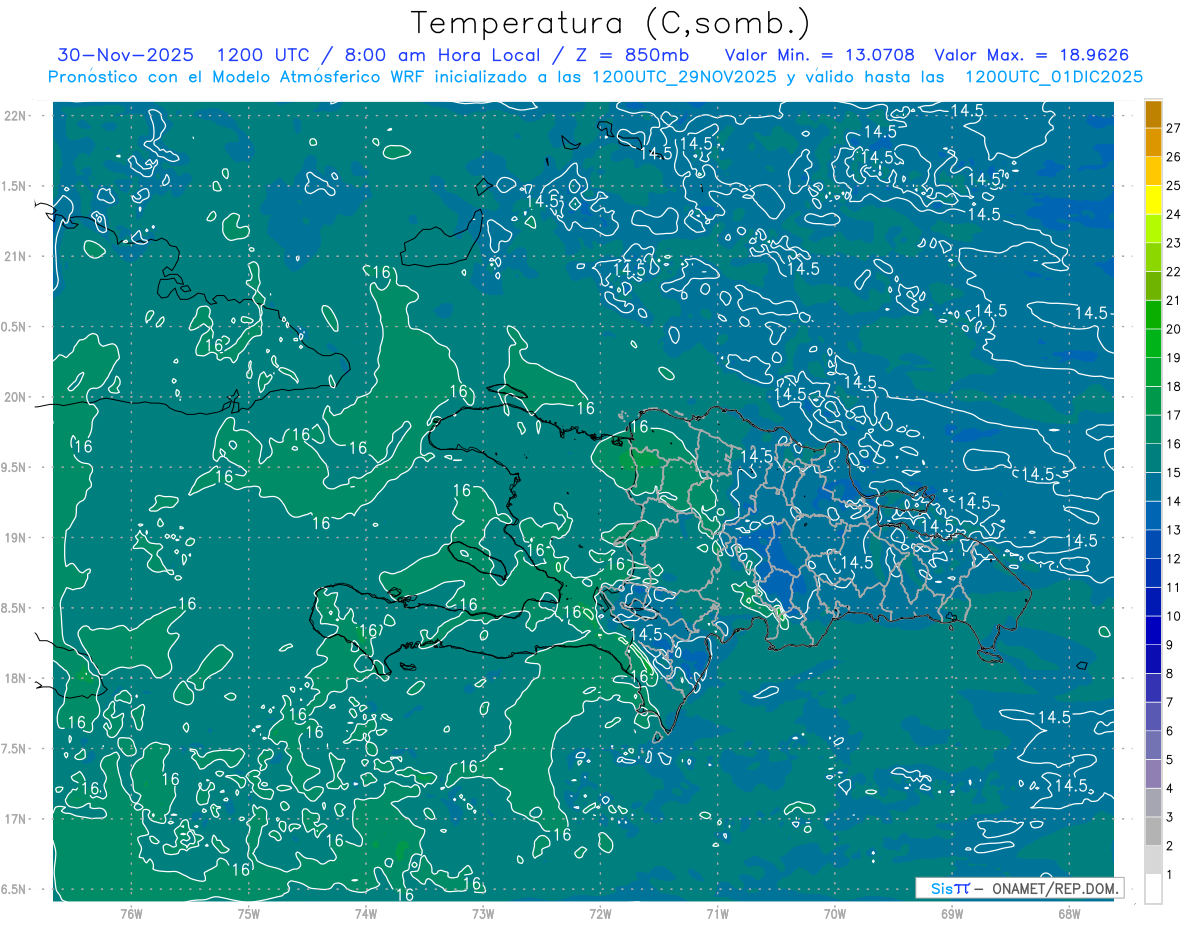1200x927 pixels.
Task: Pick the yellow swatch between legend 24 and 25
Action: (x=1153, y=200)
